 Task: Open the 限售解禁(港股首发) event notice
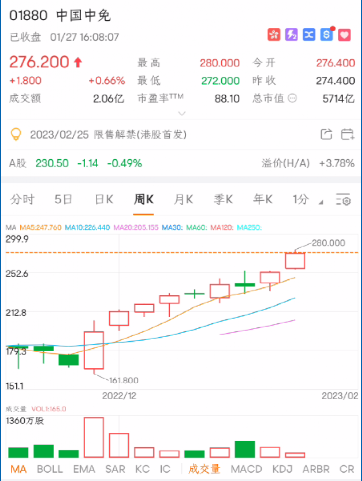point(108,135)
